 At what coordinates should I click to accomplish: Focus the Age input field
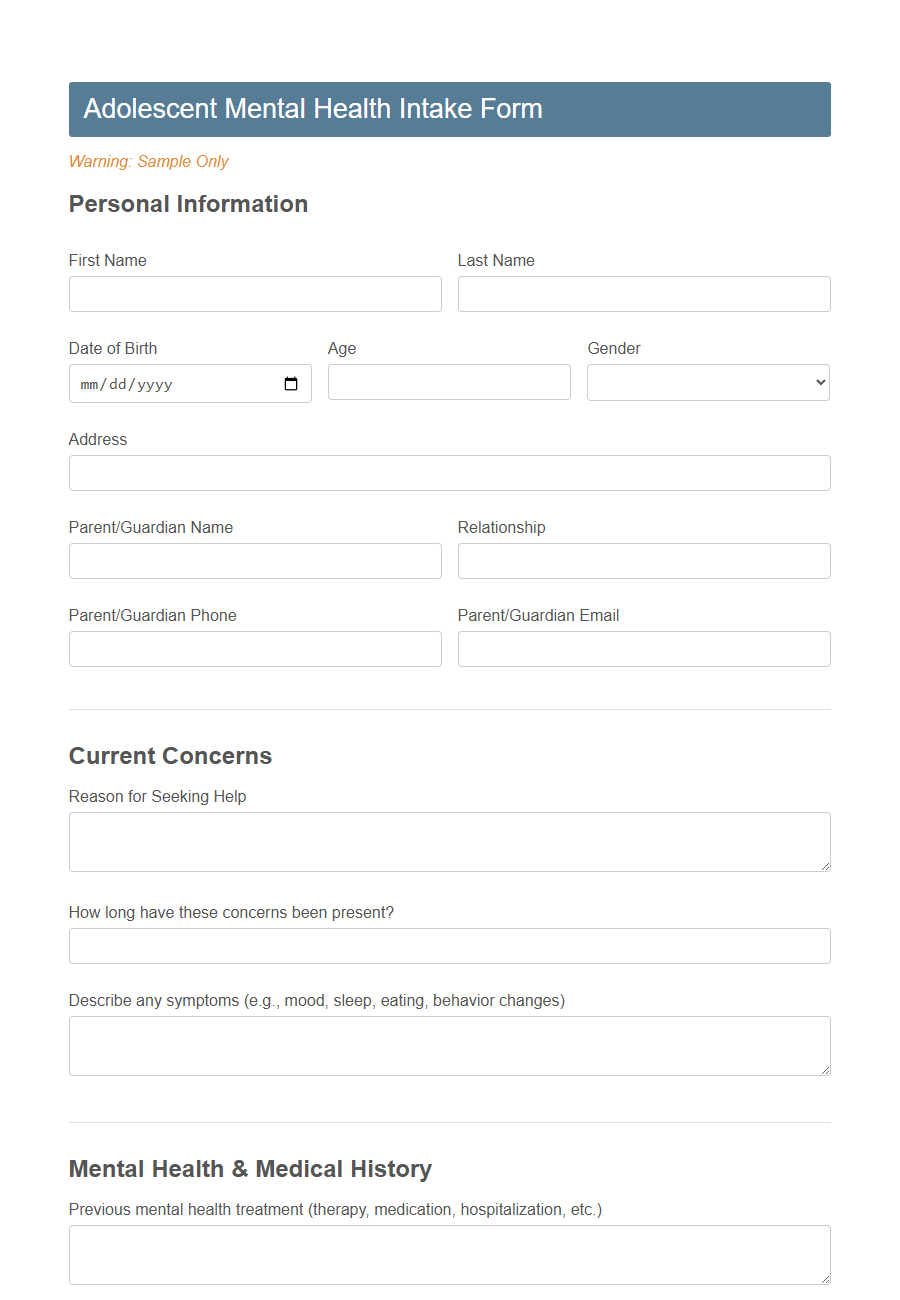(x=448, y=382)
